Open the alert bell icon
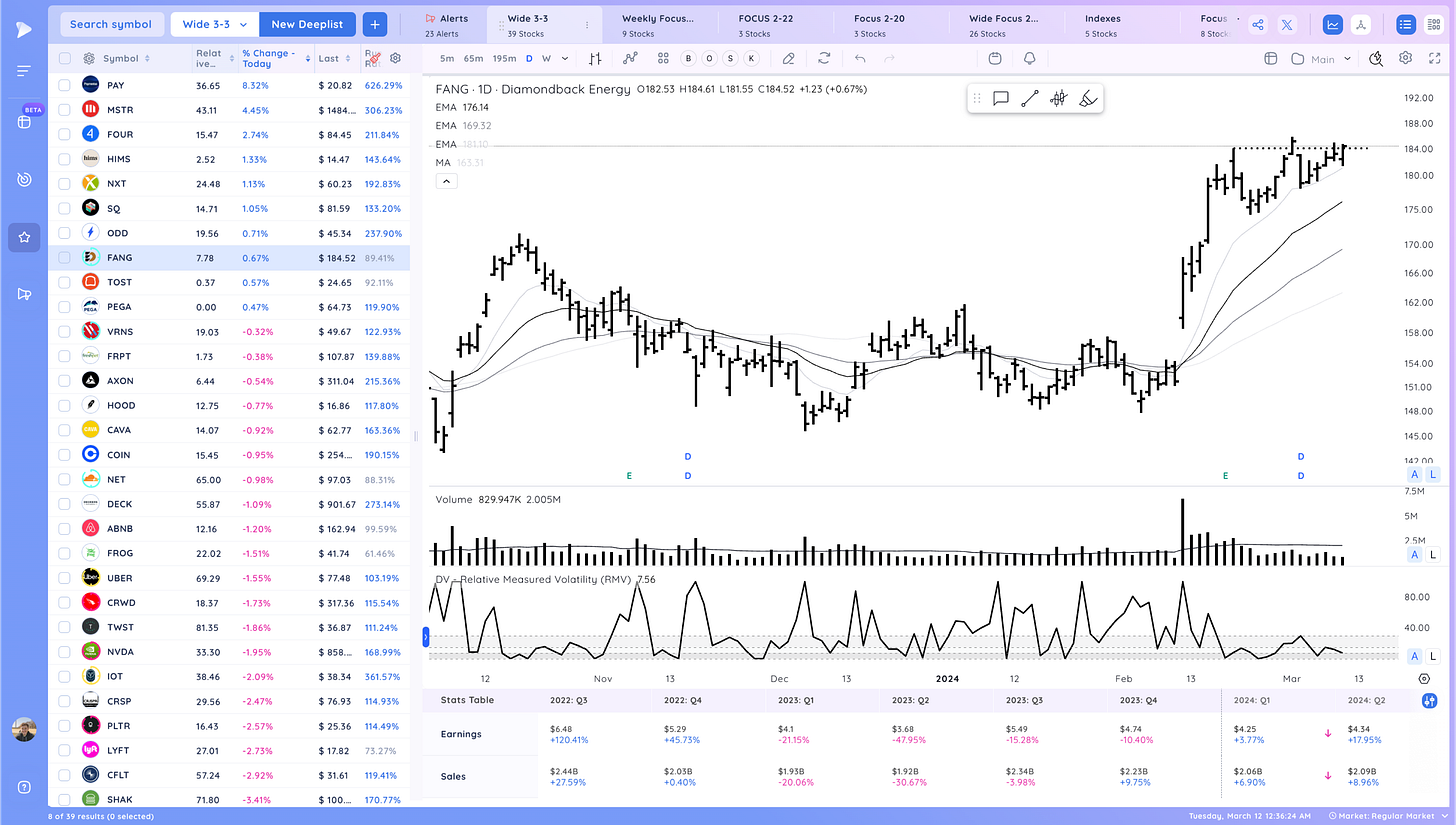The image size is (1456, 825). click(1029, 59)
